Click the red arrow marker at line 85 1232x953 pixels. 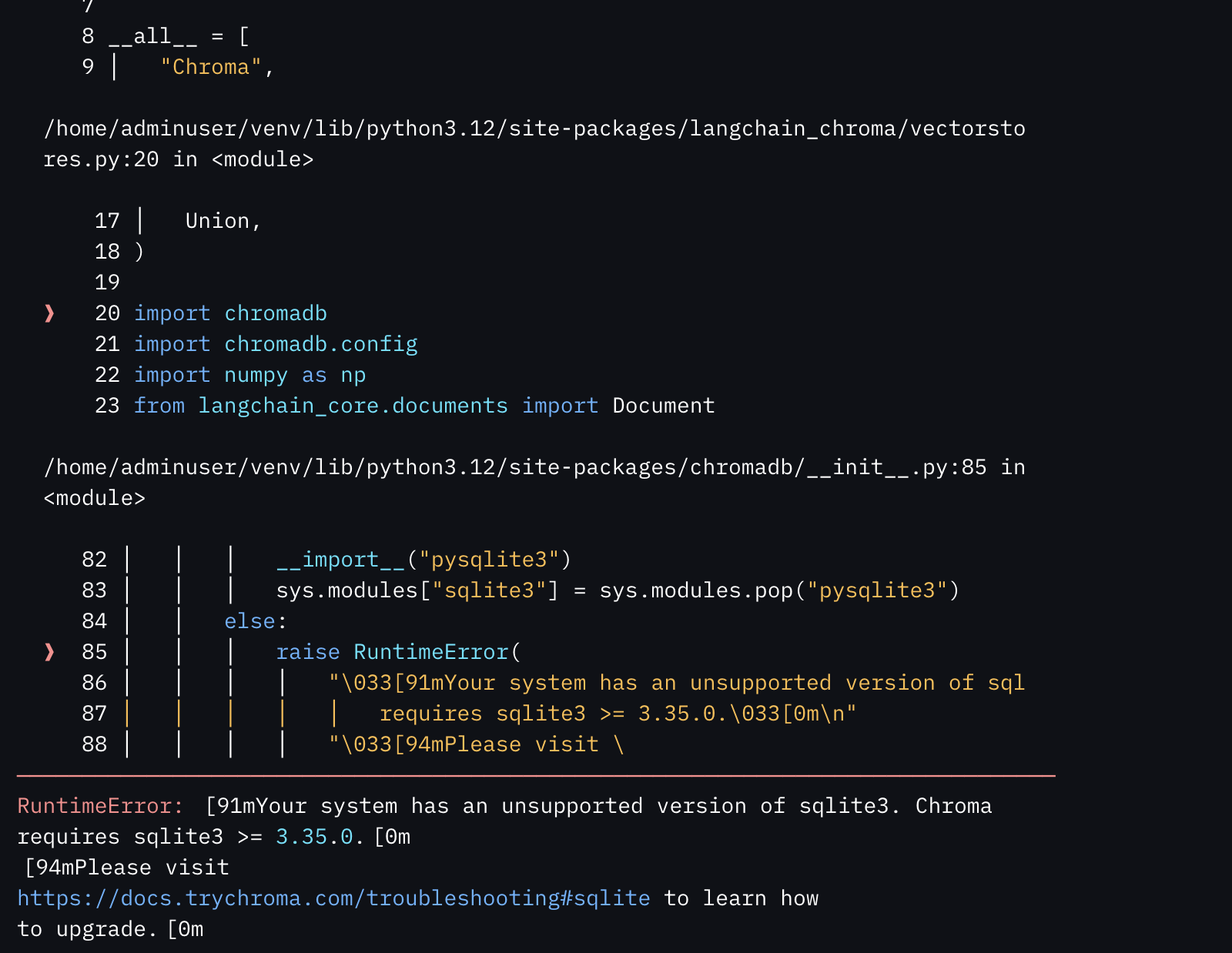[x=49, y=652]
